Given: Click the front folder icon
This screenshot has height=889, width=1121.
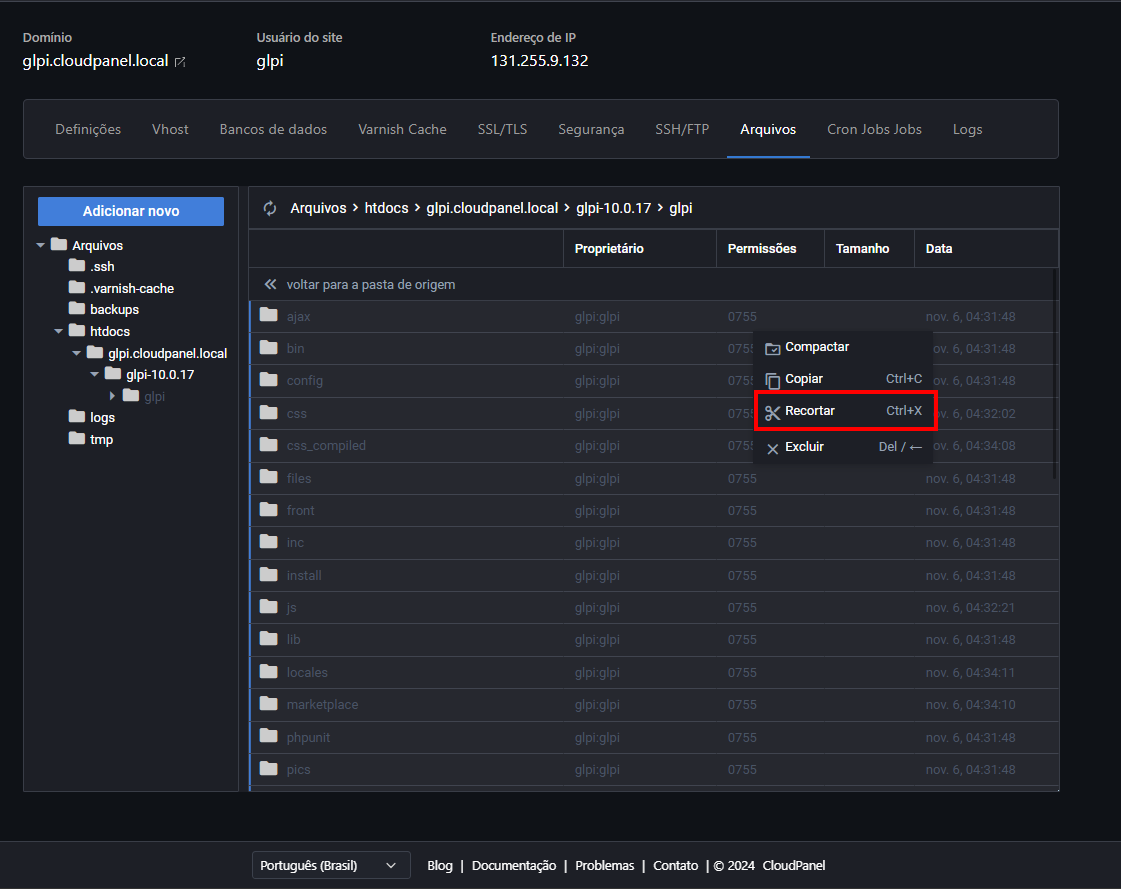Looking at the screenshot, I should pos(269,510).
